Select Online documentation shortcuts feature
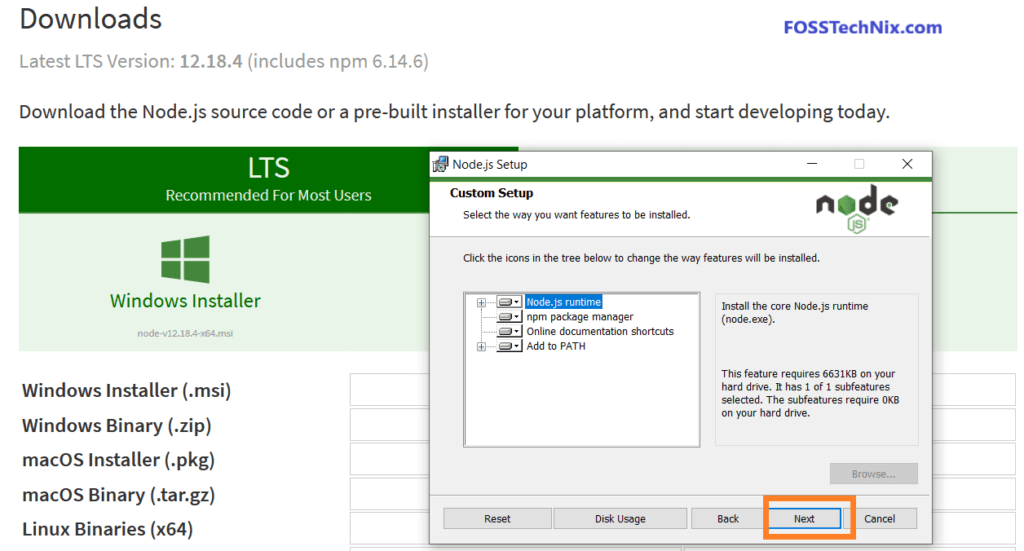Viewport: 1024px width, 551px height. [600, 331]
